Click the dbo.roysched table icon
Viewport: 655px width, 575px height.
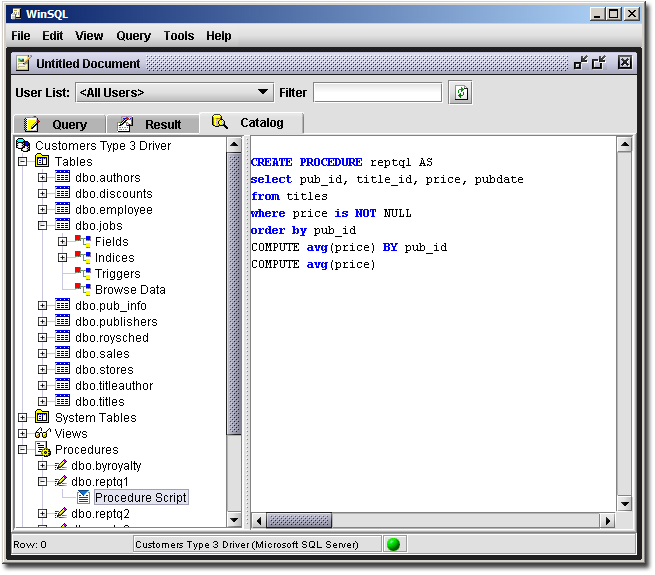(x=62, y=337)
